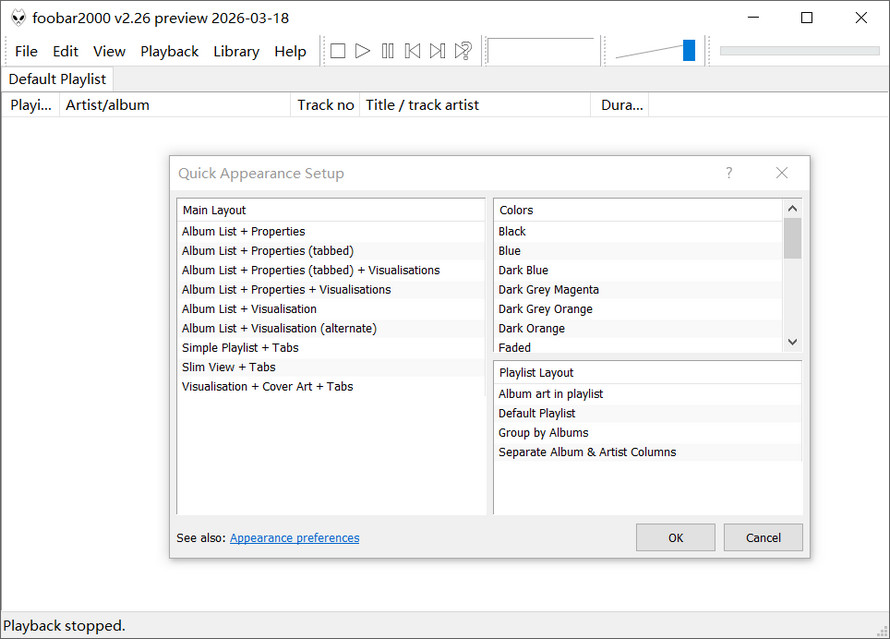This screenshot has height=639, width=890.
Task: Click the random playback button
Action: (x=463, y=51)
